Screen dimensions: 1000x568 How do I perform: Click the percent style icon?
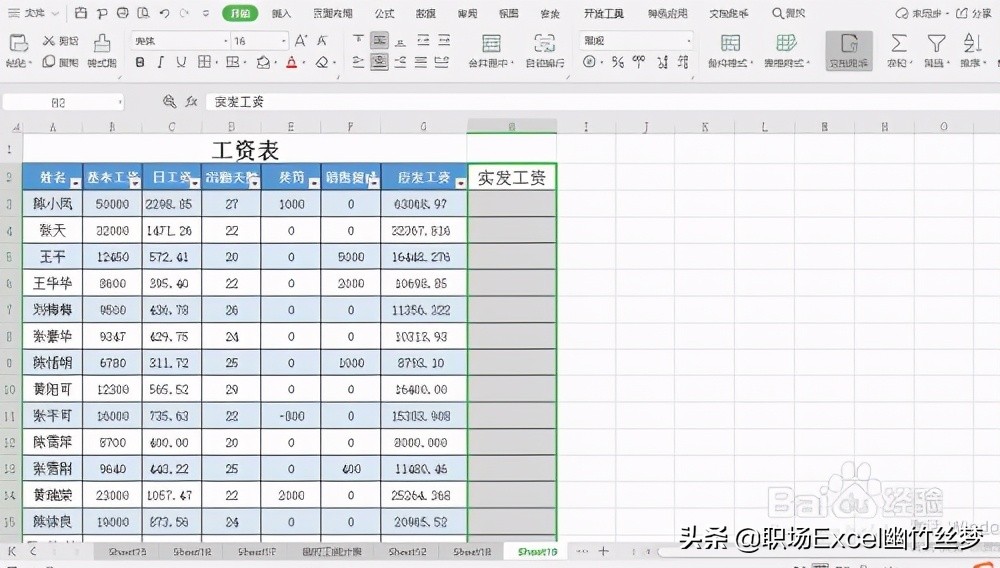pos(617,62)
